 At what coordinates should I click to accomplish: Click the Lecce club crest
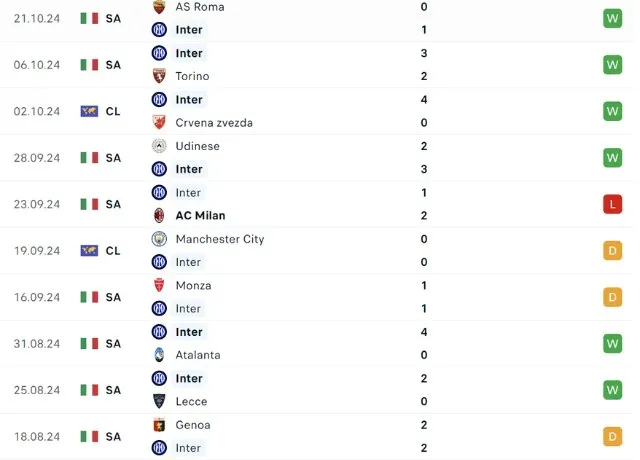coord(158,401)
